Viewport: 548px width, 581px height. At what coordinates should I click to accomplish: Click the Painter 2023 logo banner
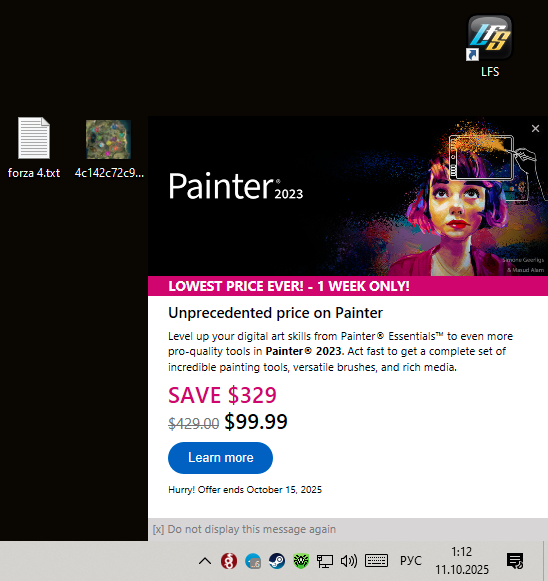pos(236,186)
